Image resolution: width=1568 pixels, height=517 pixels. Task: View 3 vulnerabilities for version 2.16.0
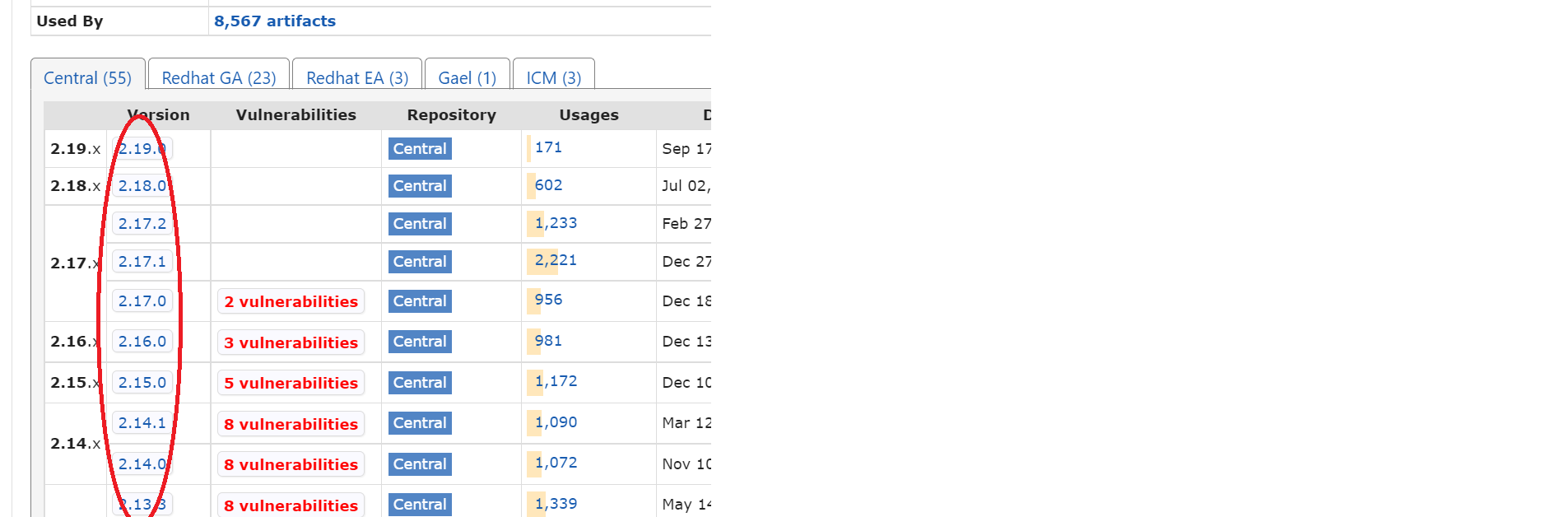coord(291,342)
